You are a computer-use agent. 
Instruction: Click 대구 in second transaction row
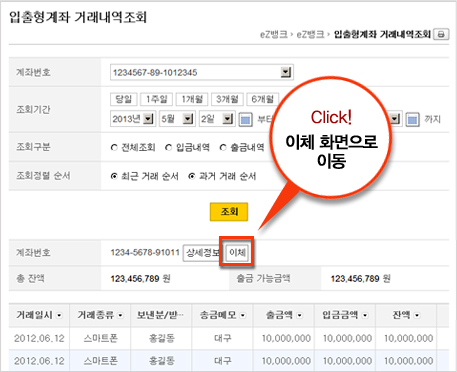[222, 361]
